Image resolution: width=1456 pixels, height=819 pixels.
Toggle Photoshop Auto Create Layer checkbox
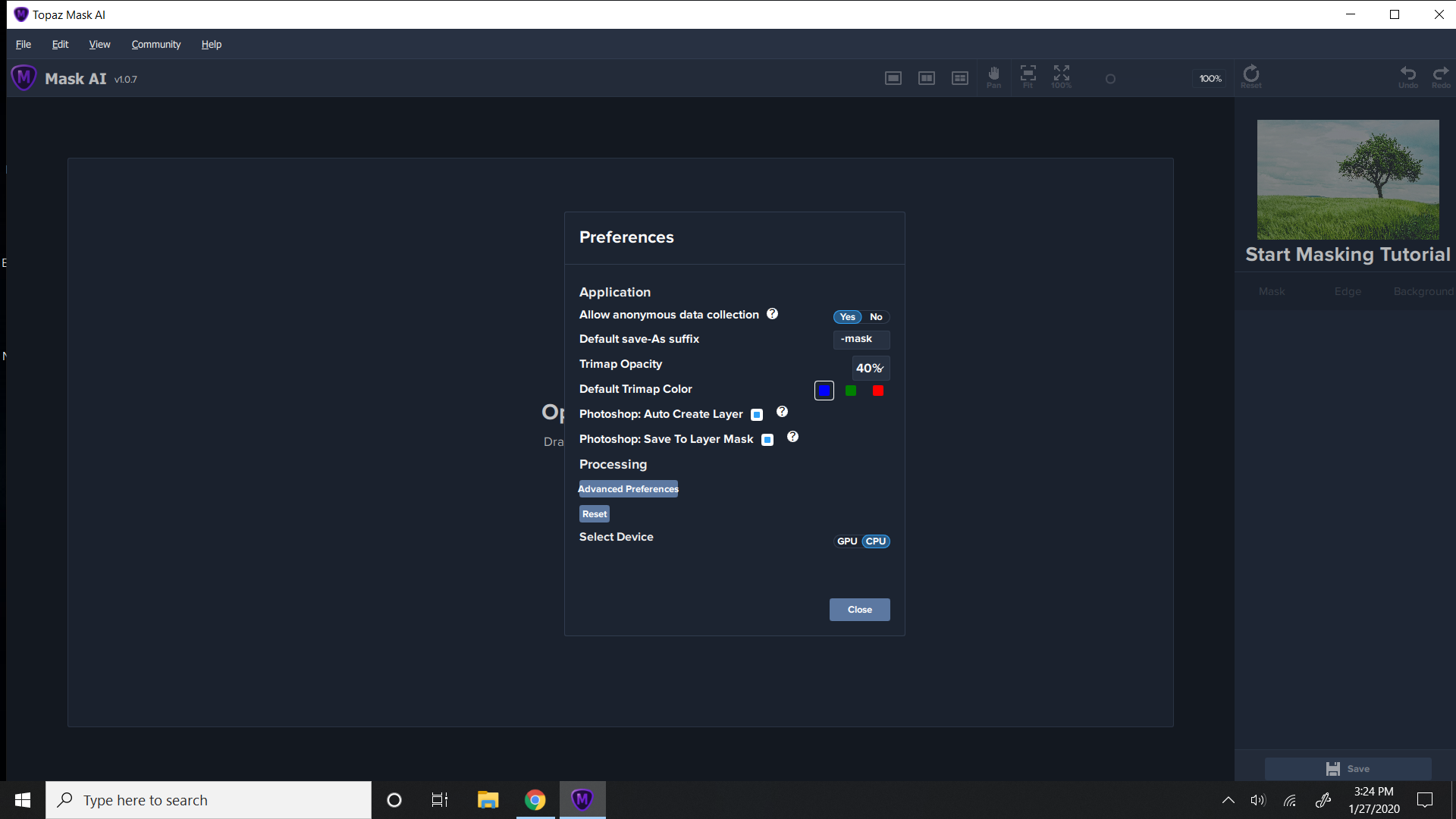click(x=757, y=415)
